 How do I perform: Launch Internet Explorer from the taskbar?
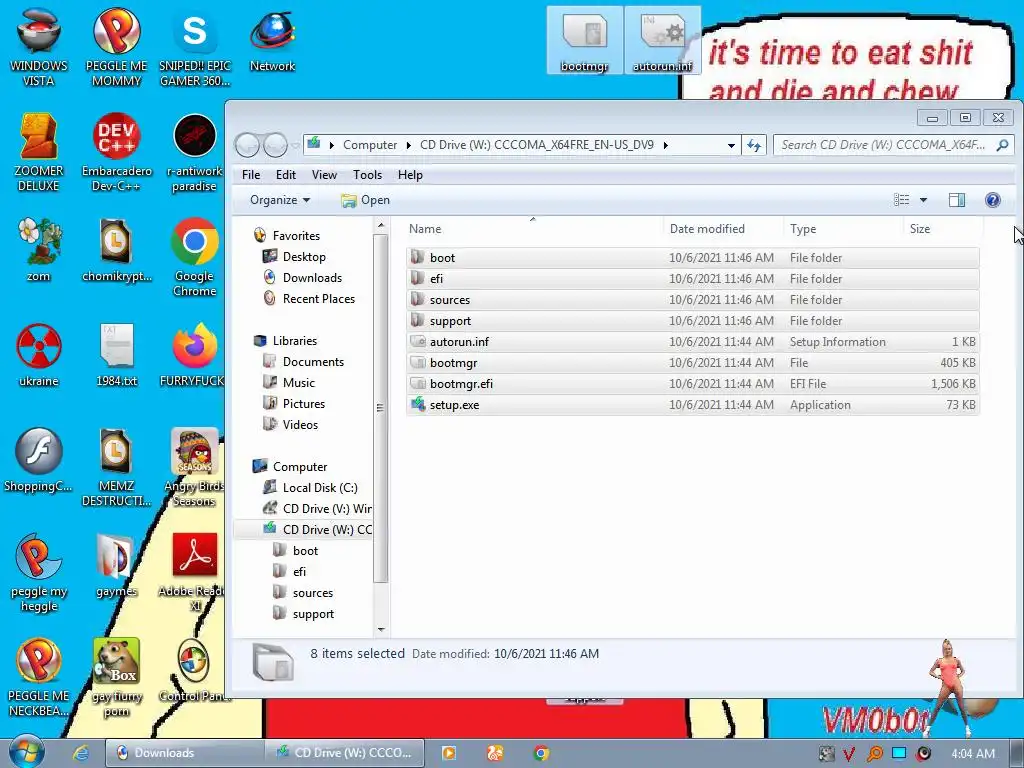pos(81,753)
